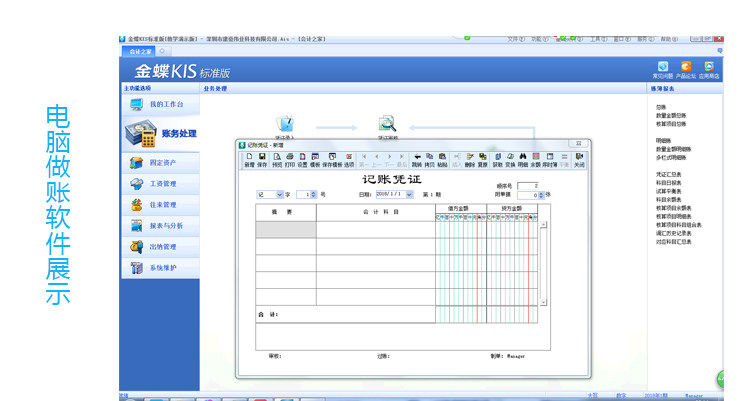Click the 跳转 (Jump) arrow icon
The image size is (750, 401).
pyautogui.click(x=417, y=160)
